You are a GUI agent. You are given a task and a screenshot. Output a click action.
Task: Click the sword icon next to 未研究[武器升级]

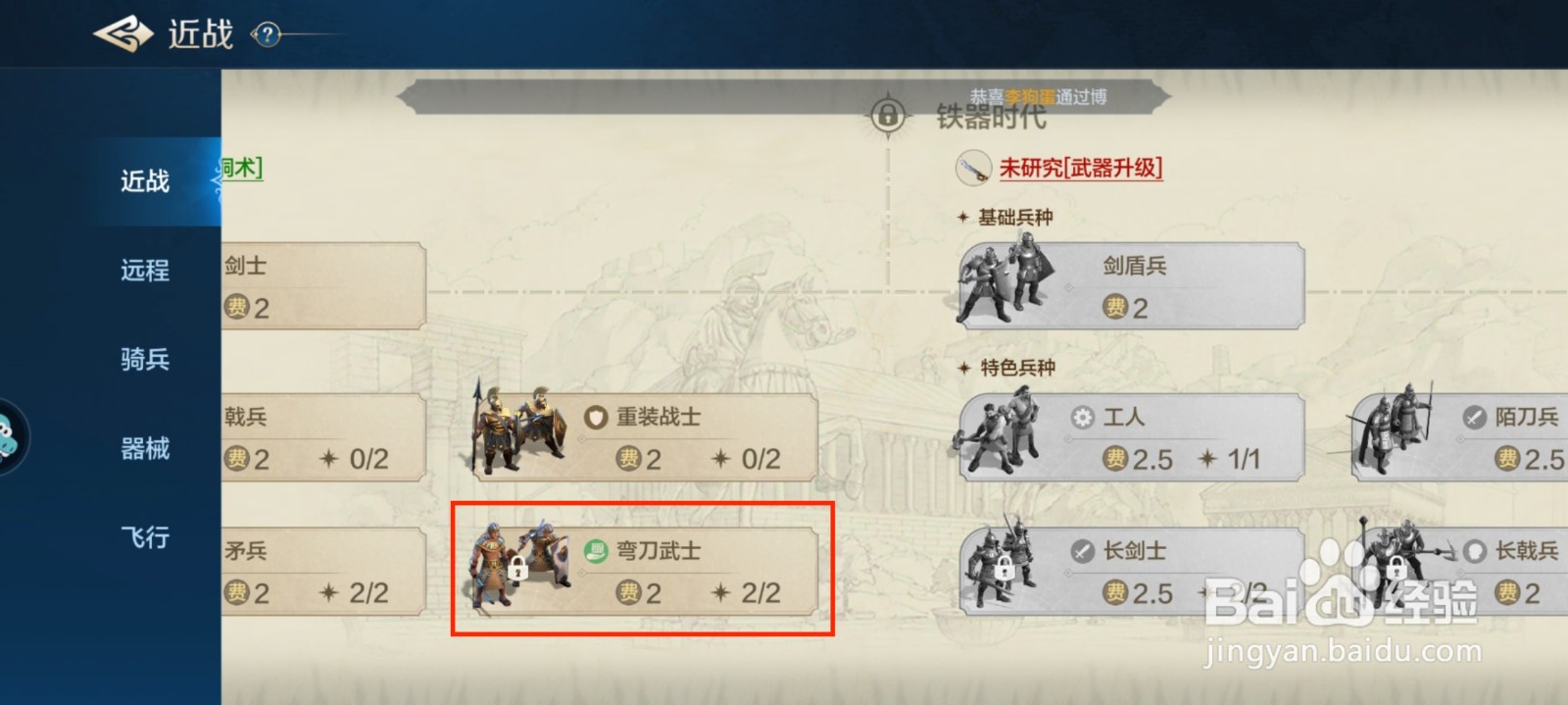tap(974, 169)
